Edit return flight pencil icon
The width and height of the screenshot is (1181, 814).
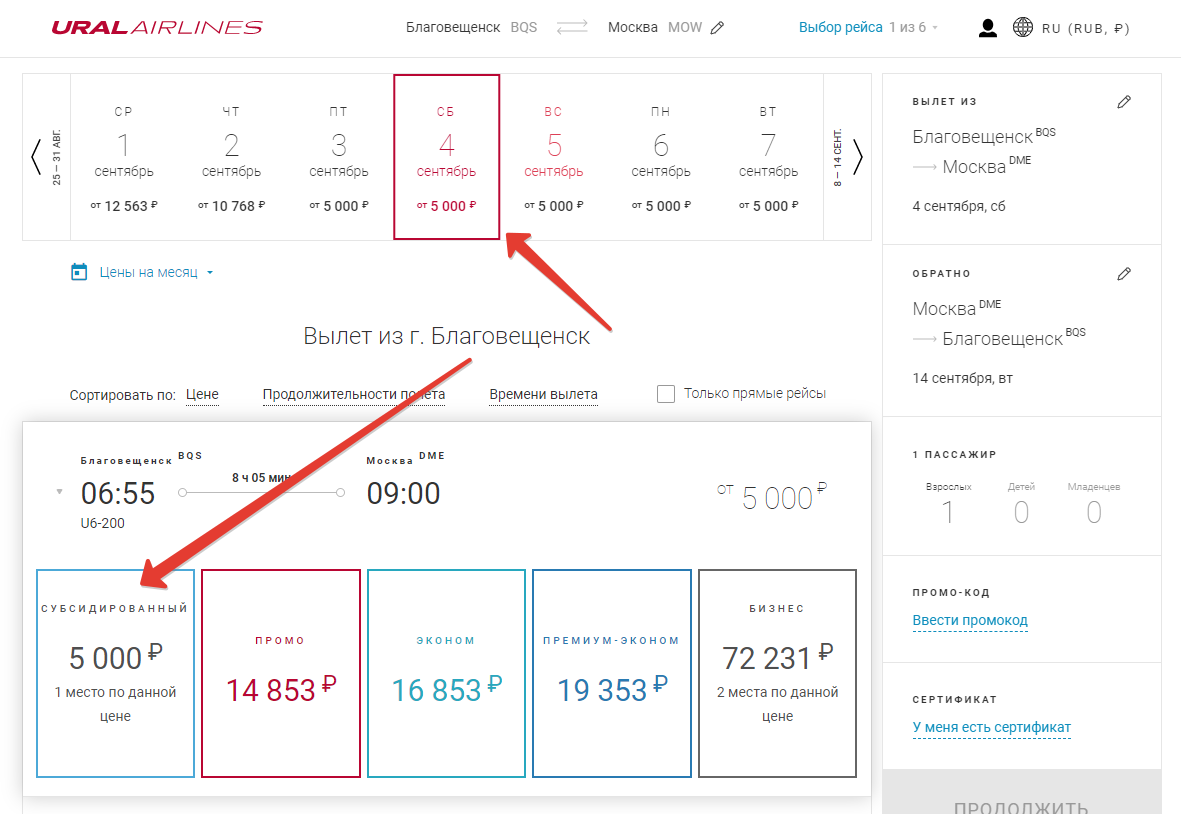pos(1124,274)
